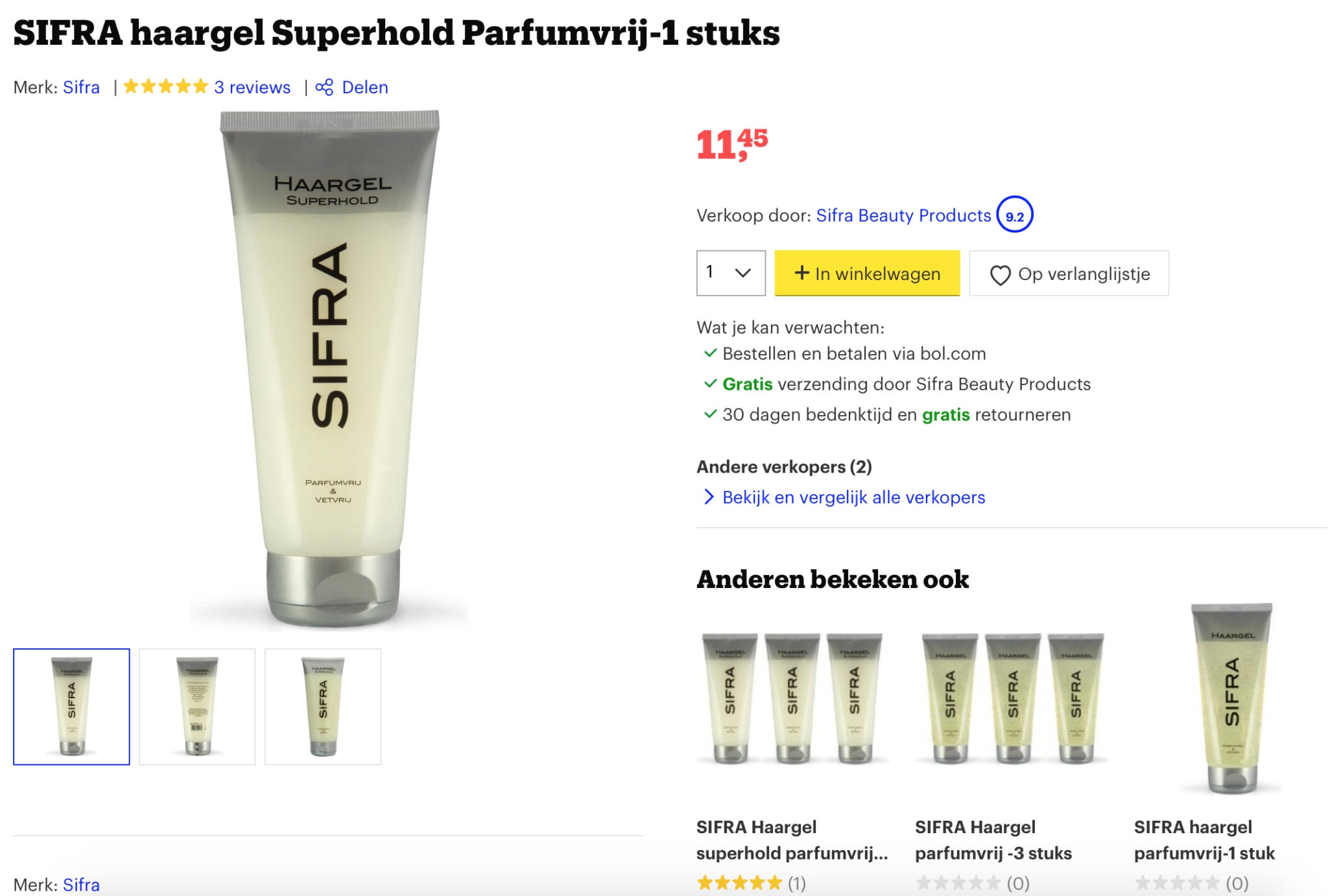This screenshot has height=896, width=1328.
Task: Select the back-of-tube product thumbnail
Action: tap(196, 706)
